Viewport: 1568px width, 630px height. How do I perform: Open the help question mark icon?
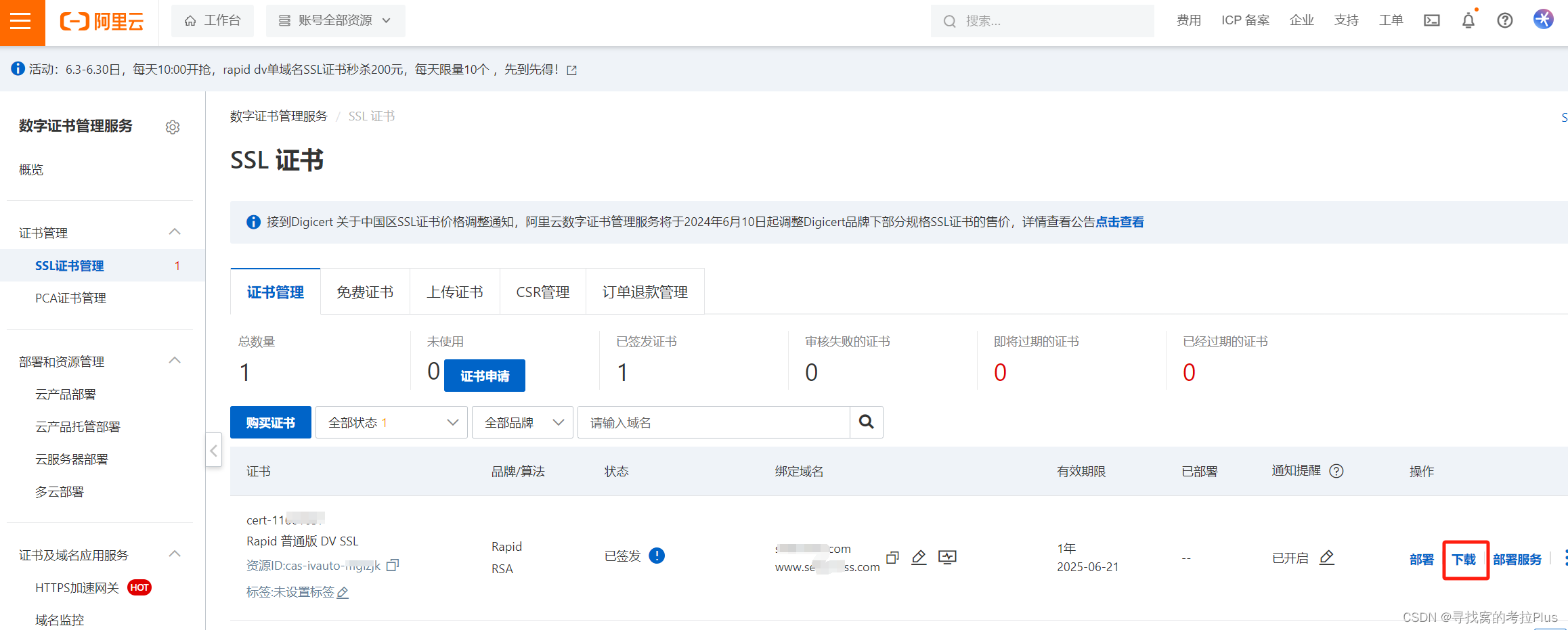point(1505,20)
